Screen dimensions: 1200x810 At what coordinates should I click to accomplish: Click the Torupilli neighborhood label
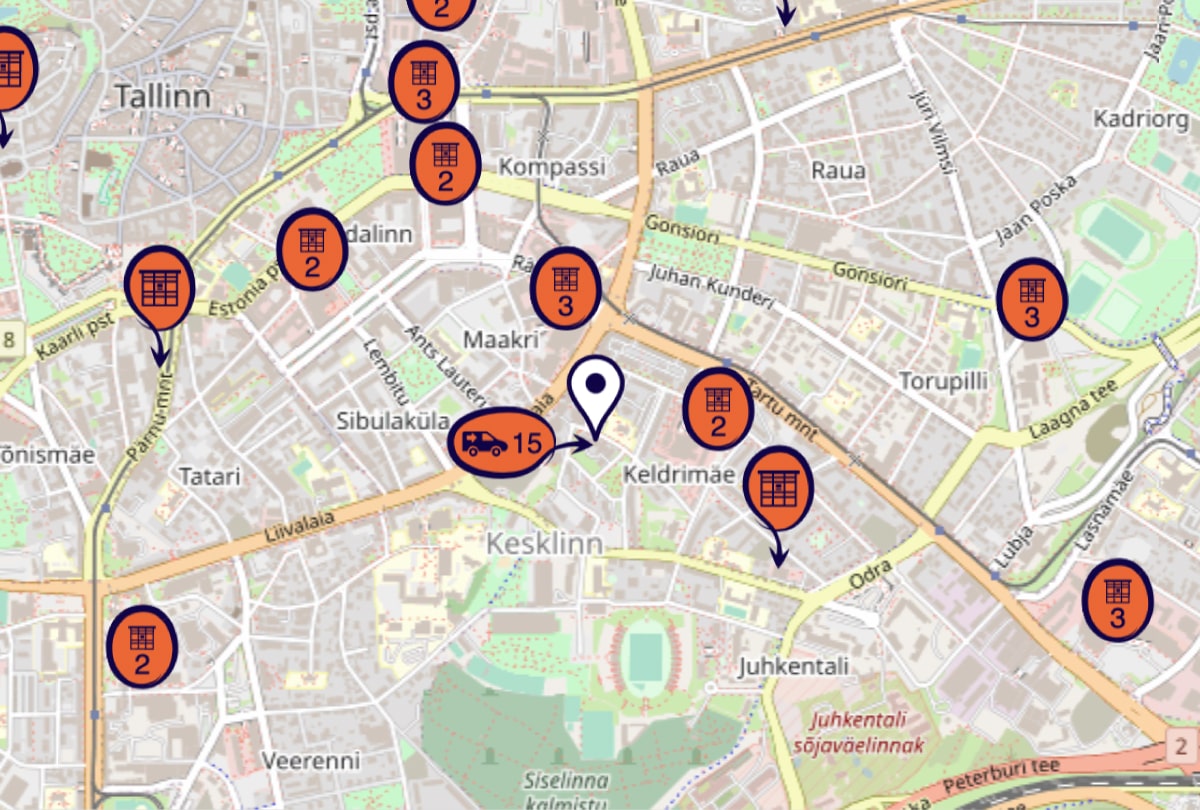943,380
